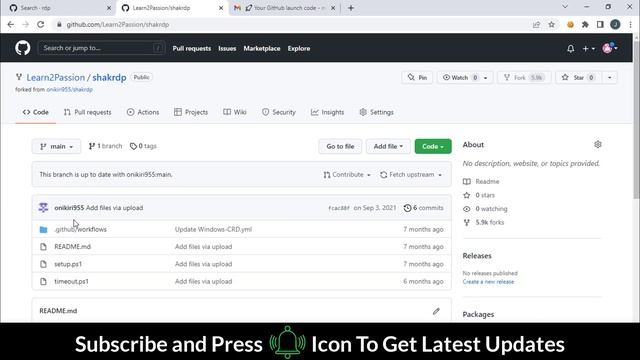Open the Chrome three-dot menu
This screenshot has width=640, height=360.
coord(630,24)
